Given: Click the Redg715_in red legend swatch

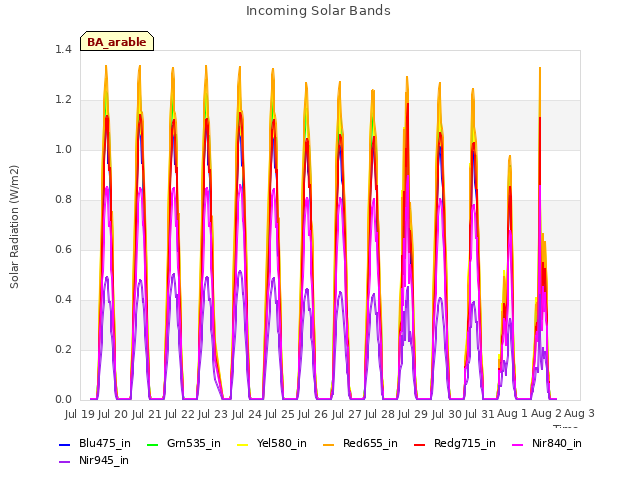Looking at the screenshot, I should click(x=420, y=444).
